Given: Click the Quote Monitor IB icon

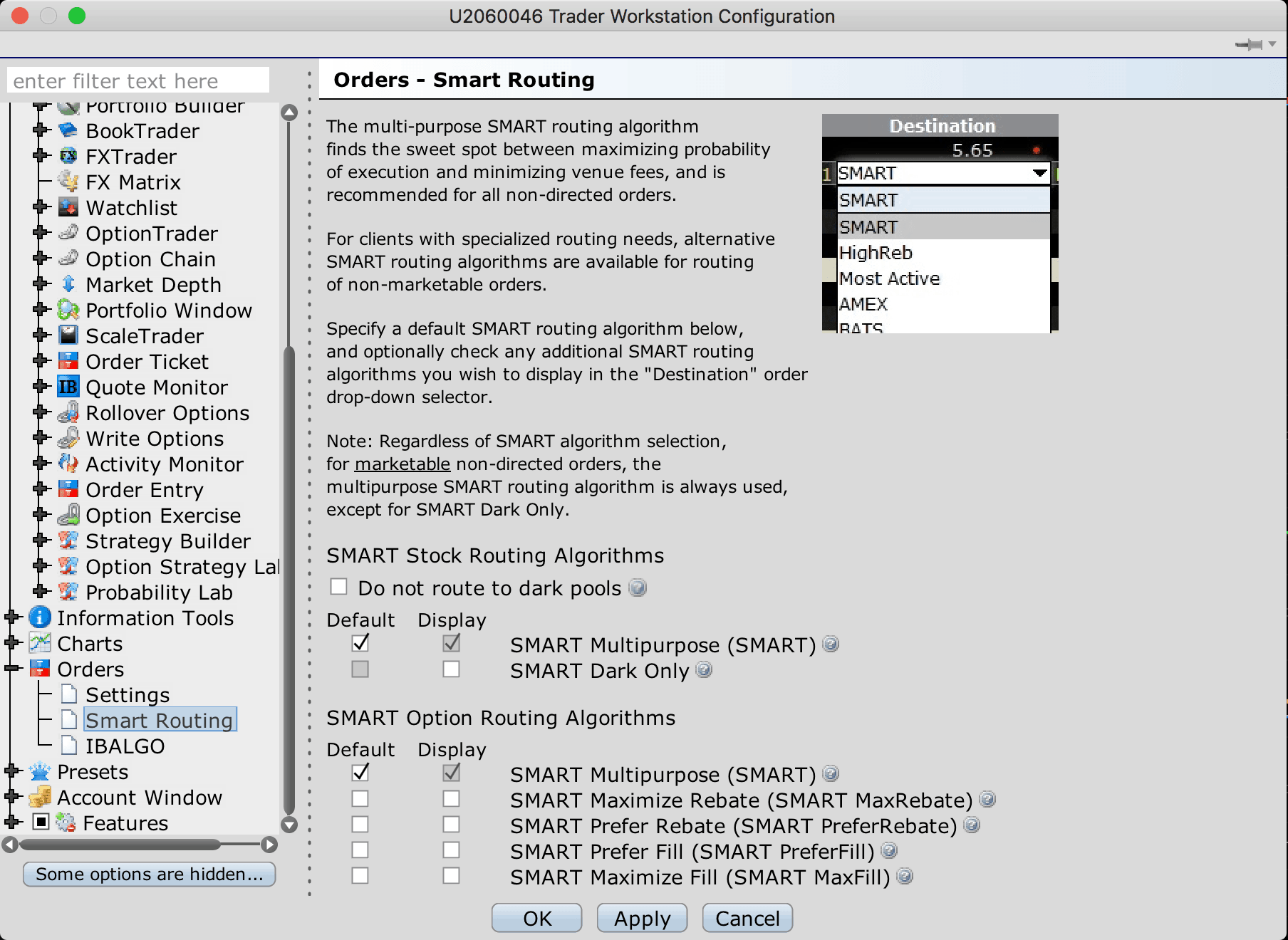Looking at the screenshot, I should [x=68, y=387].
